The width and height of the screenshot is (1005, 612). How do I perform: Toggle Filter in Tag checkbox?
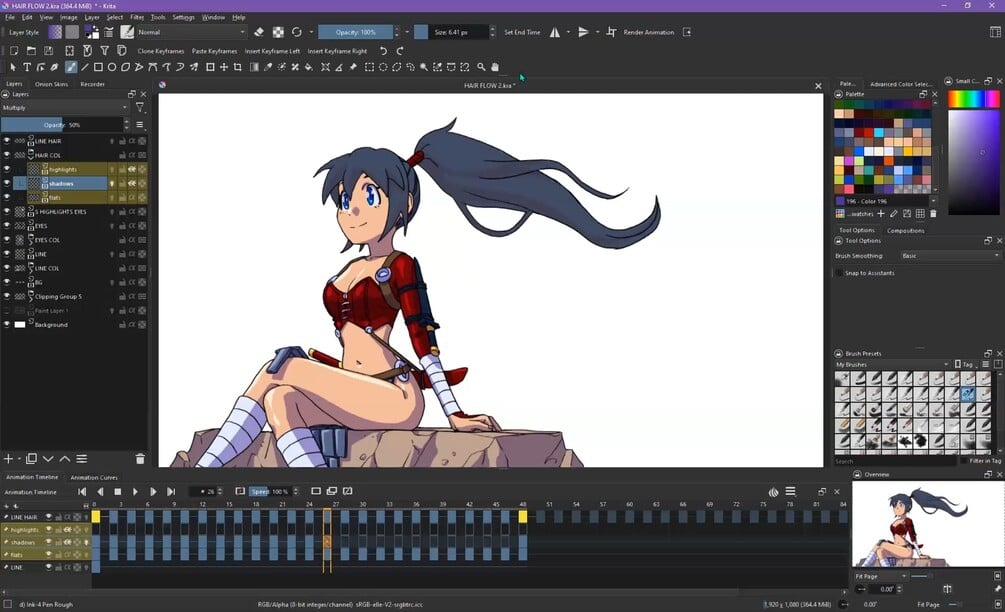click(x=963, y=461)
